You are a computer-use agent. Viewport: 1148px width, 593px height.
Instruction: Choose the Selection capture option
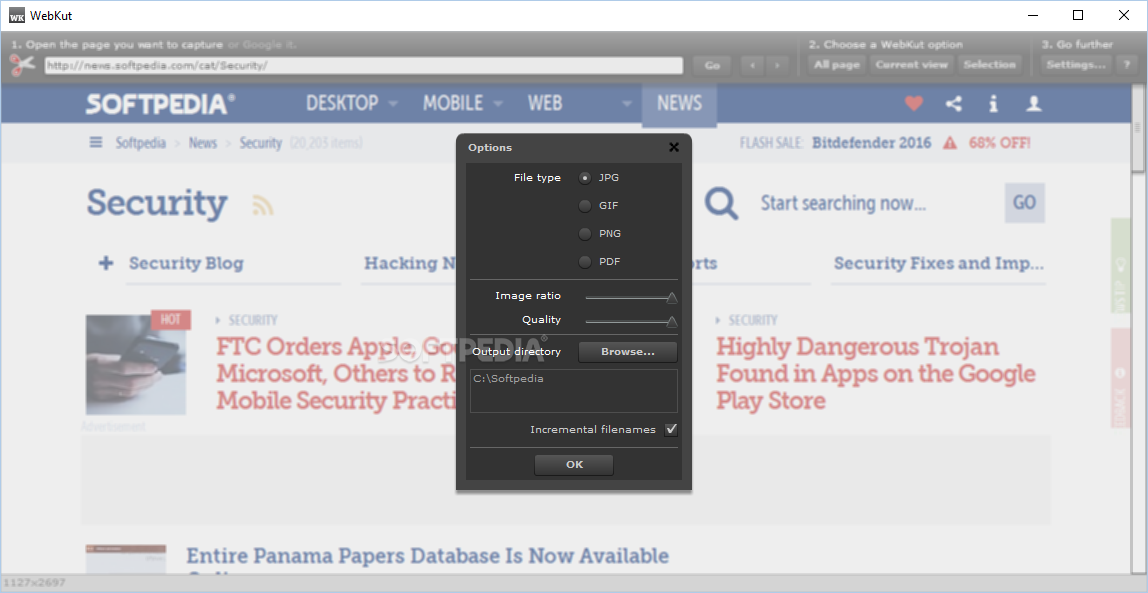coord(989,64)
